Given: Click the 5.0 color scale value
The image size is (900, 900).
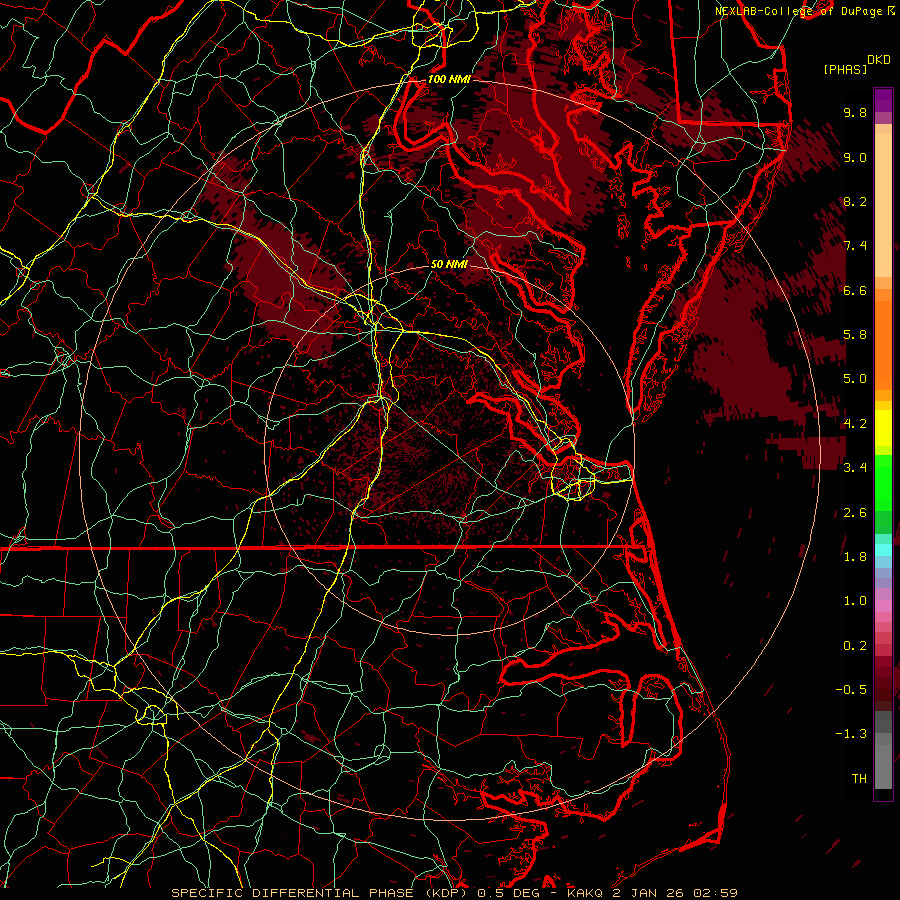Looking at the screenshot, I should (855, 379).
